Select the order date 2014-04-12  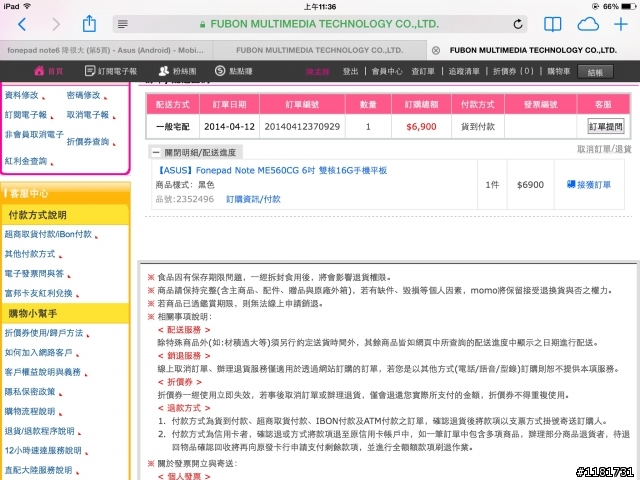click(x=229, y=127)
